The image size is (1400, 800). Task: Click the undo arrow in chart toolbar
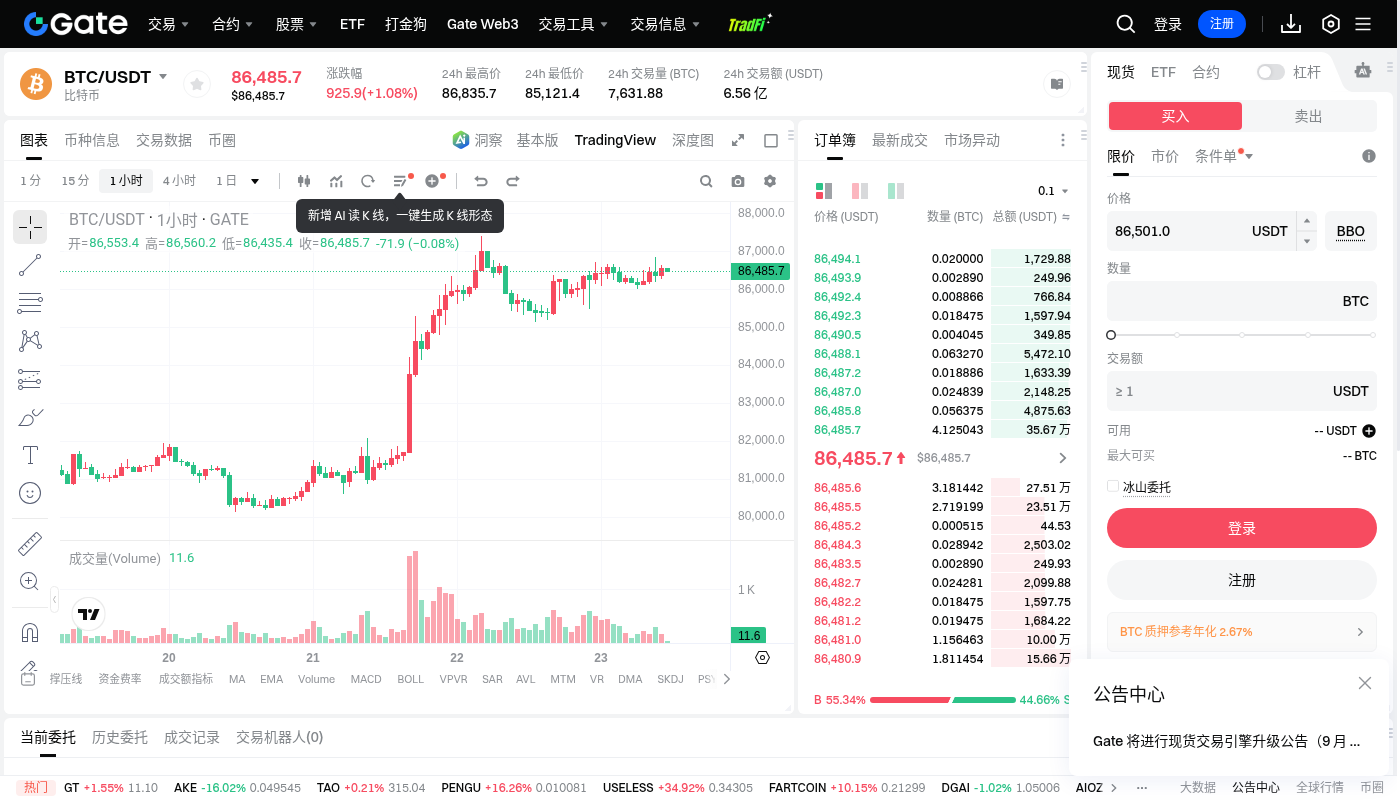pyautogui.click(x=481, y=181)
